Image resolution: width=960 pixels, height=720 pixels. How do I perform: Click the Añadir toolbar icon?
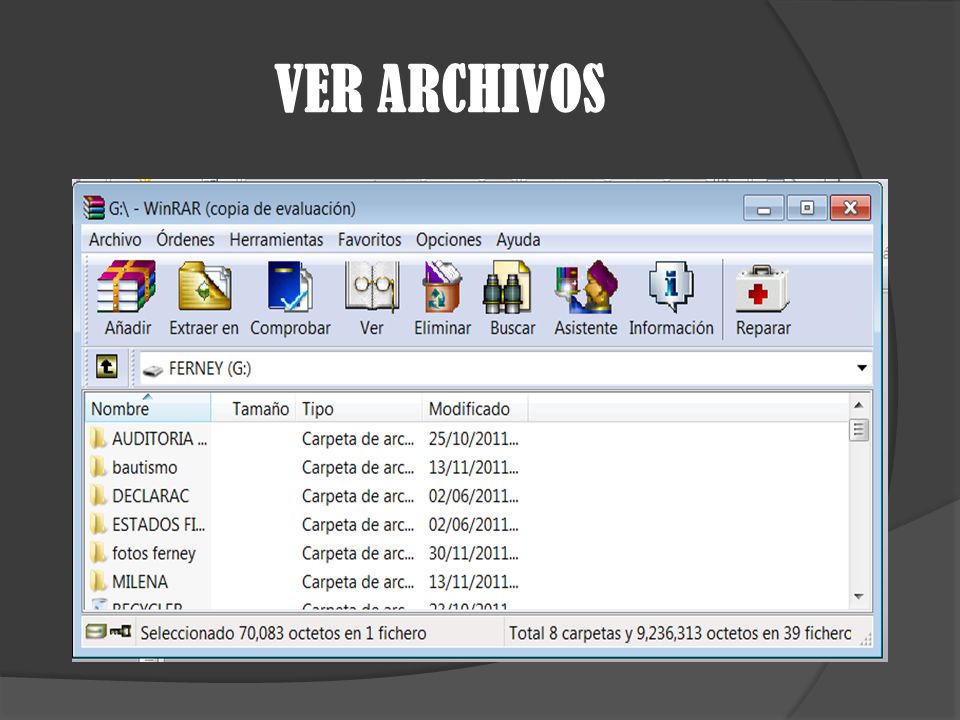pyautogui.click(x=127, y=286)
